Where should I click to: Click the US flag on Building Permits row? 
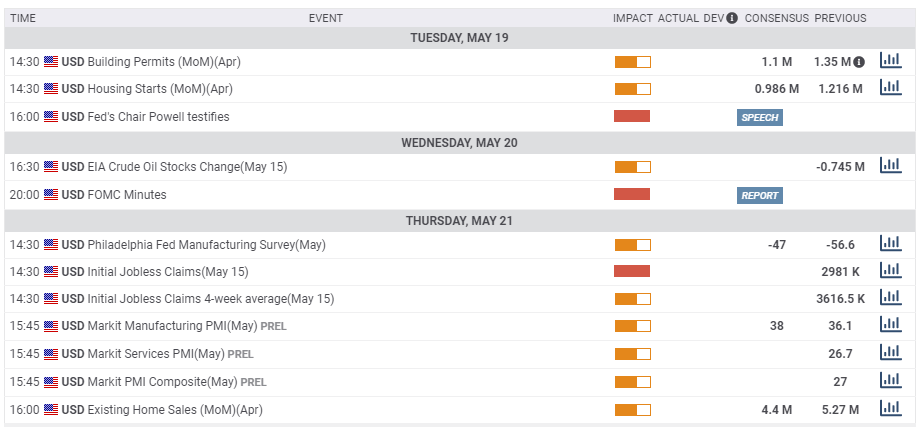[x=51, y=62]
